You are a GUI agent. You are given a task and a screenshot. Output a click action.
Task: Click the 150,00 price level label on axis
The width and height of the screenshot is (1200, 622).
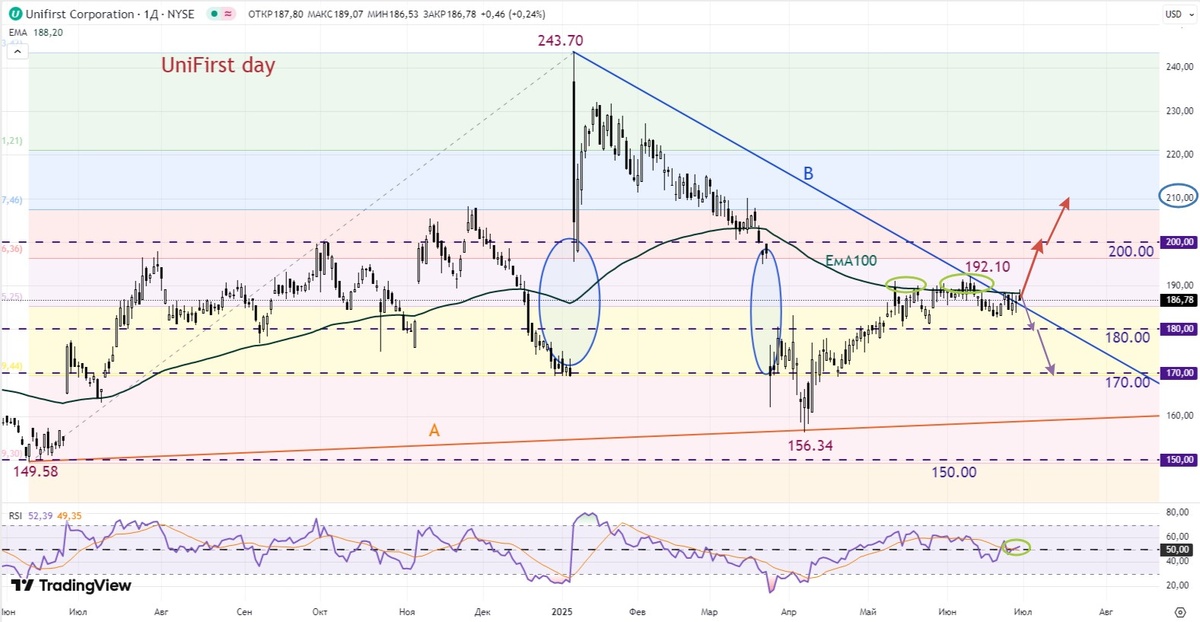(1180, 460)
